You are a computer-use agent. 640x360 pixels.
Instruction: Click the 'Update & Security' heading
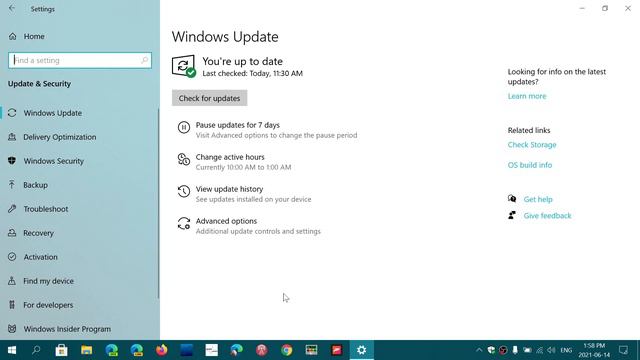(39, 84)
